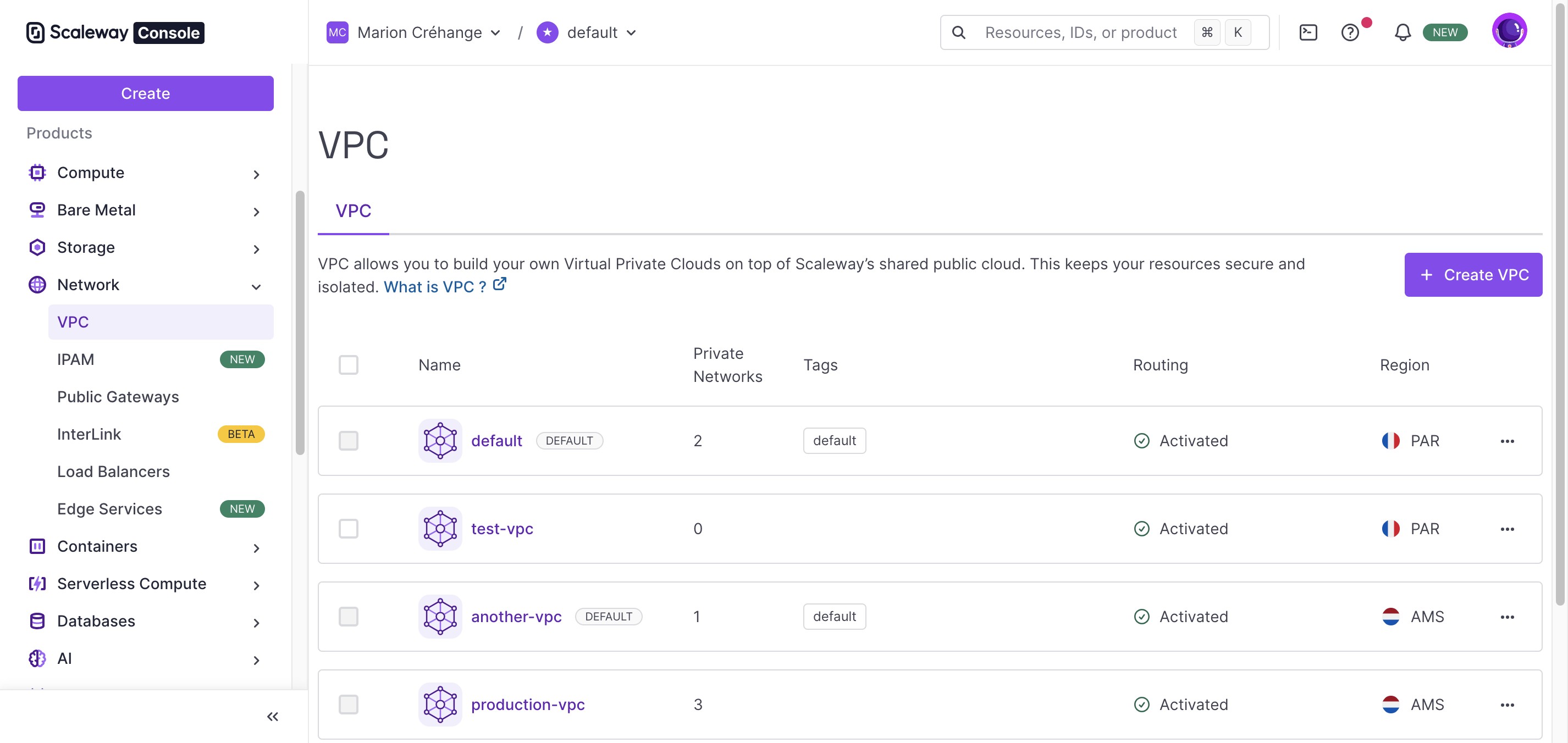
Task: Click the MC organization badge
Action: pos(337,32)
